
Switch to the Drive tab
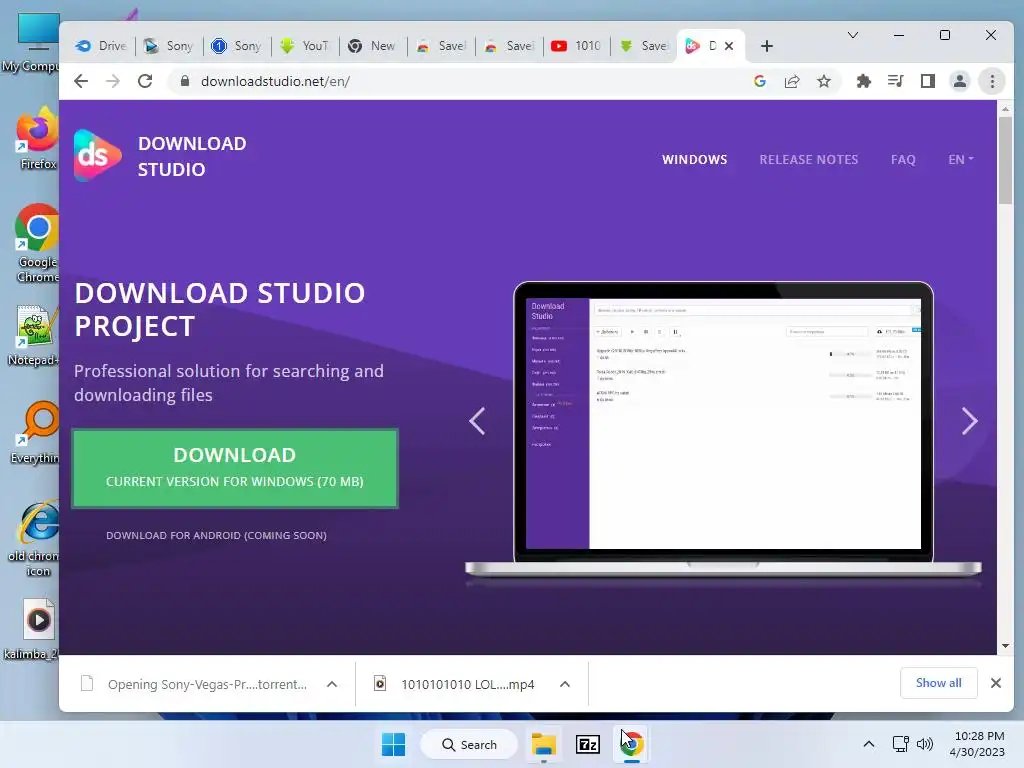pos(101,46)
